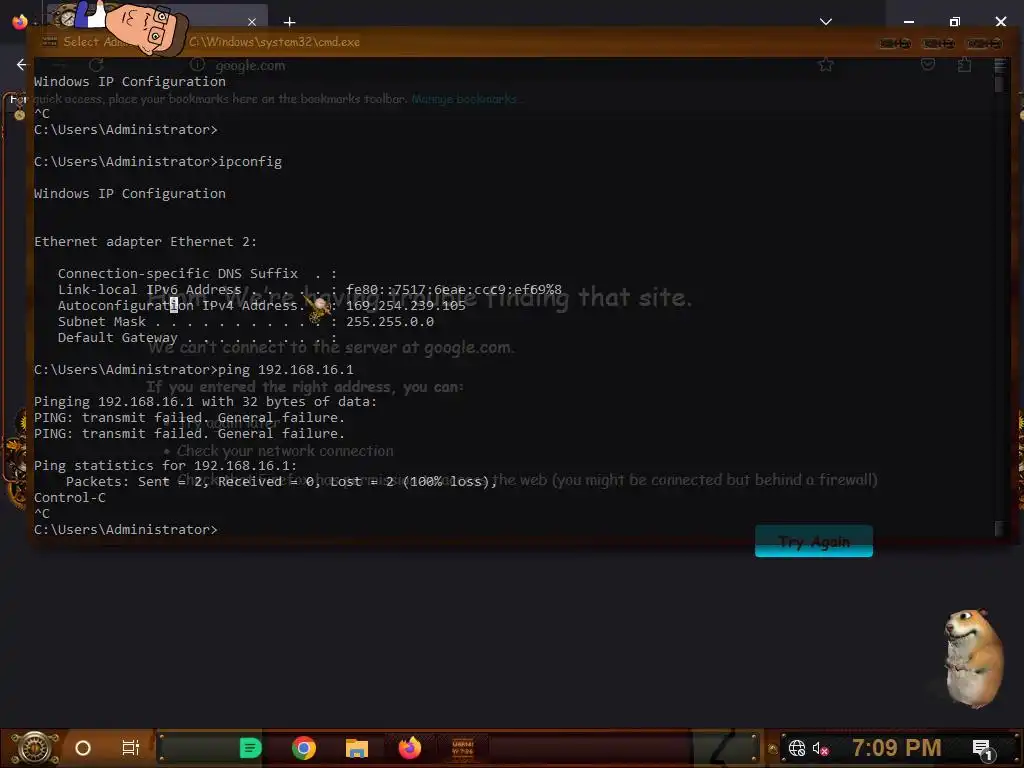Switch to Command Prompt taskbar icon

tap(463, 748)
